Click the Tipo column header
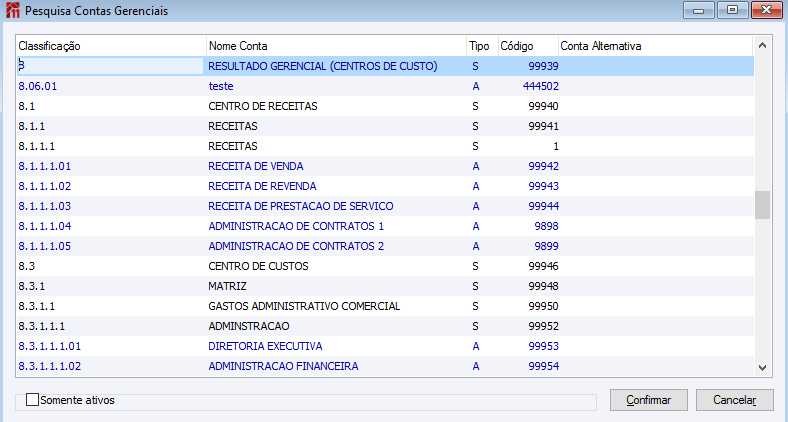Image resolution: width=788 pixels, height=422 pixels. [x=482, y=46]
